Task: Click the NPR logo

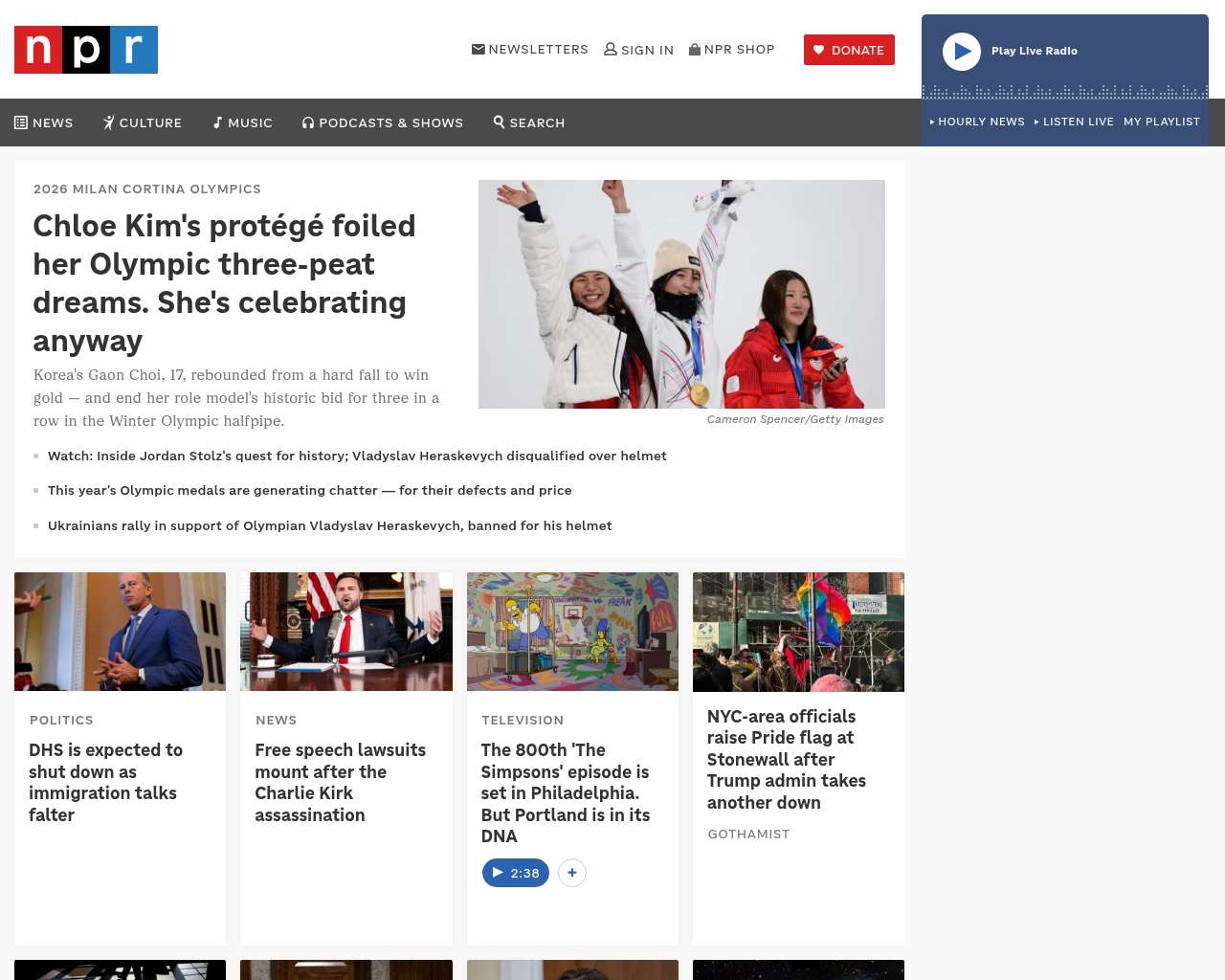Action: point(86,50)
